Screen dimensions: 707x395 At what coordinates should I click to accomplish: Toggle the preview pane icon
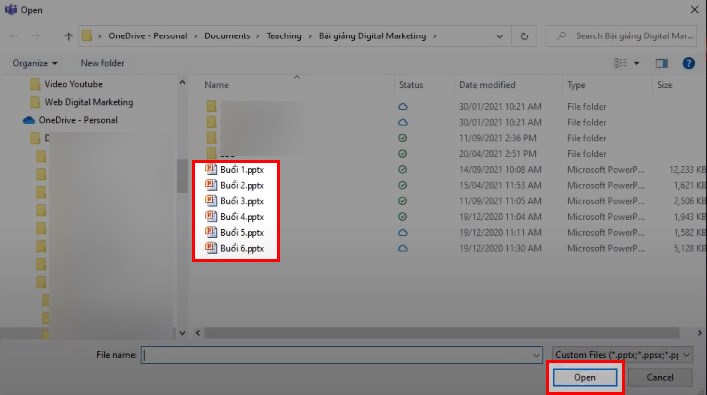661,63
